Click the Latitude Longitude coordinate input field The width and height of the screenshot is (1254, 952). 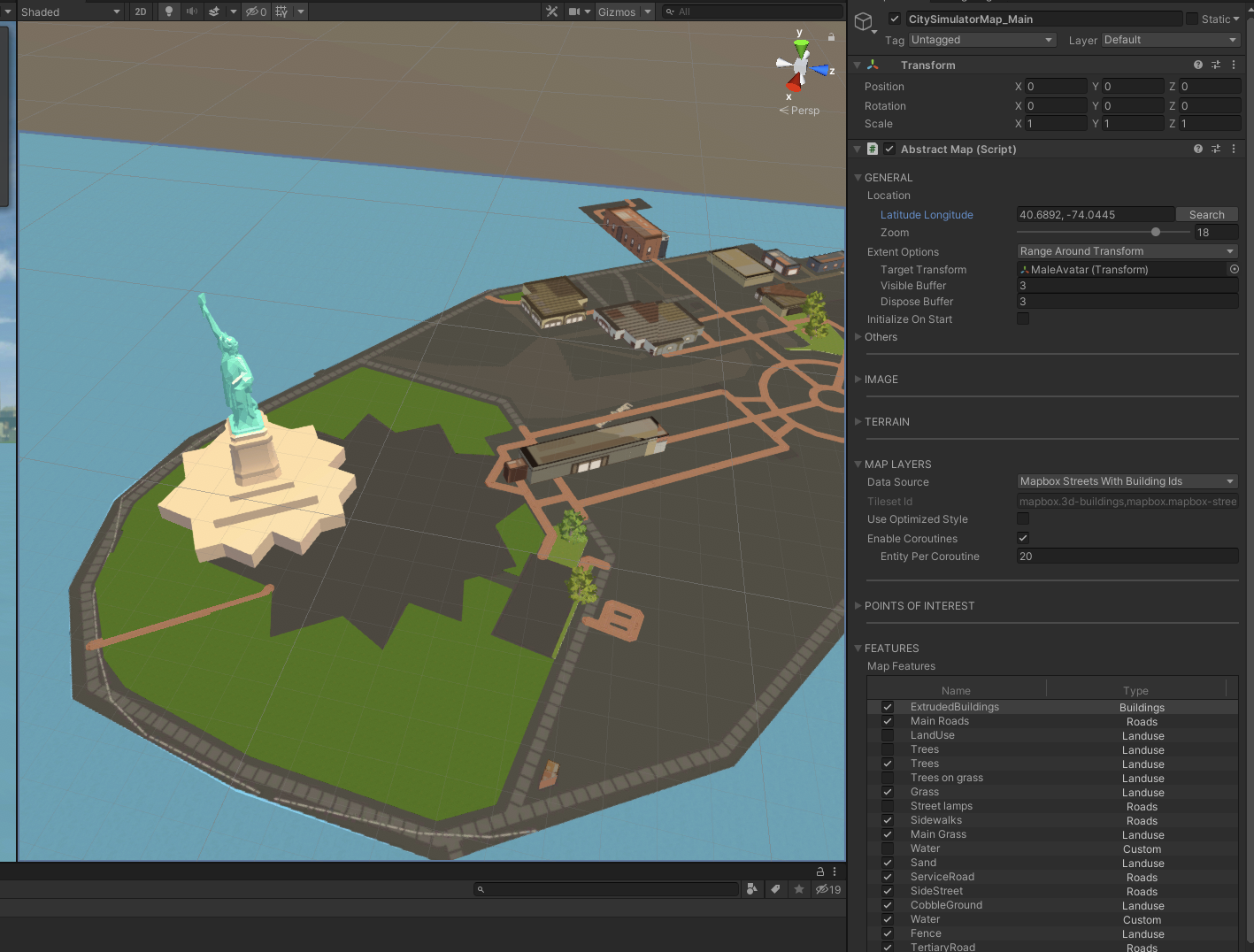[x=1096, y=214]
